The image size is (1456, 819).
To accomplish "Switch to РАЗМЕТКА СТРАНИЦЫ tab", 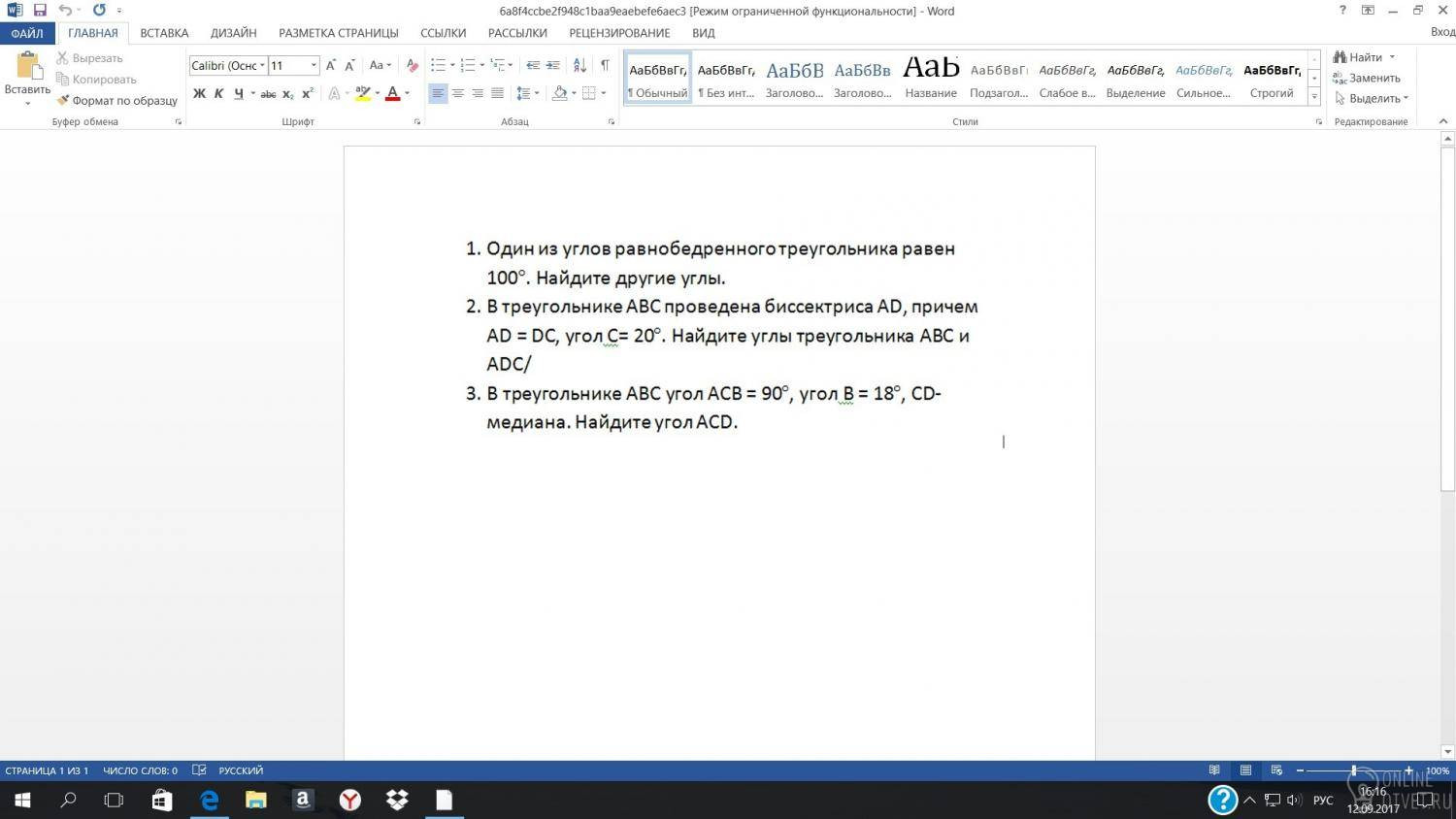I will 339,33.
